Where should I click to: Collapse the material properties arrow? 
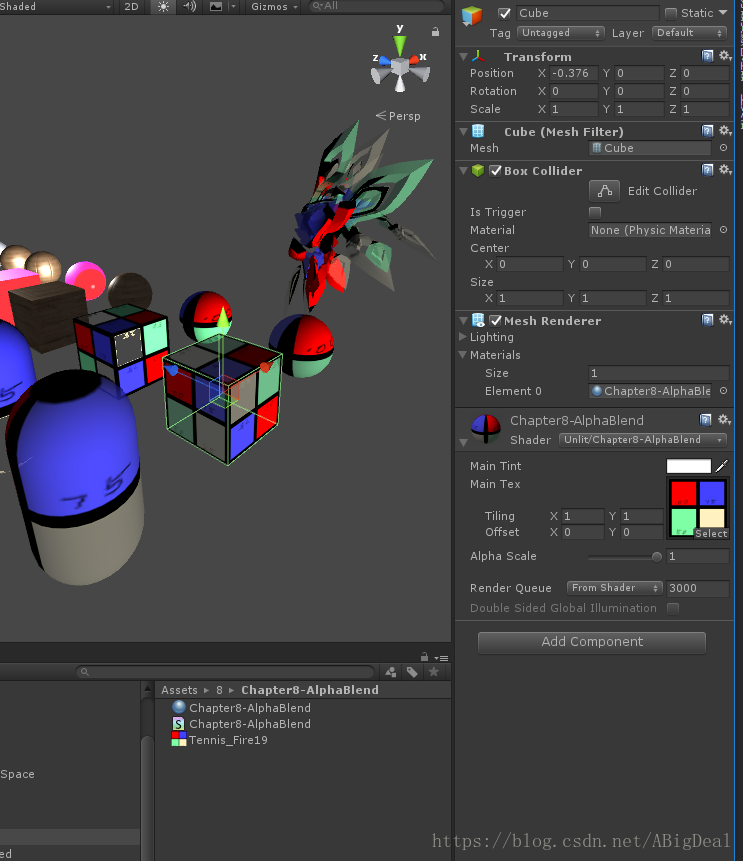(463, 442)
